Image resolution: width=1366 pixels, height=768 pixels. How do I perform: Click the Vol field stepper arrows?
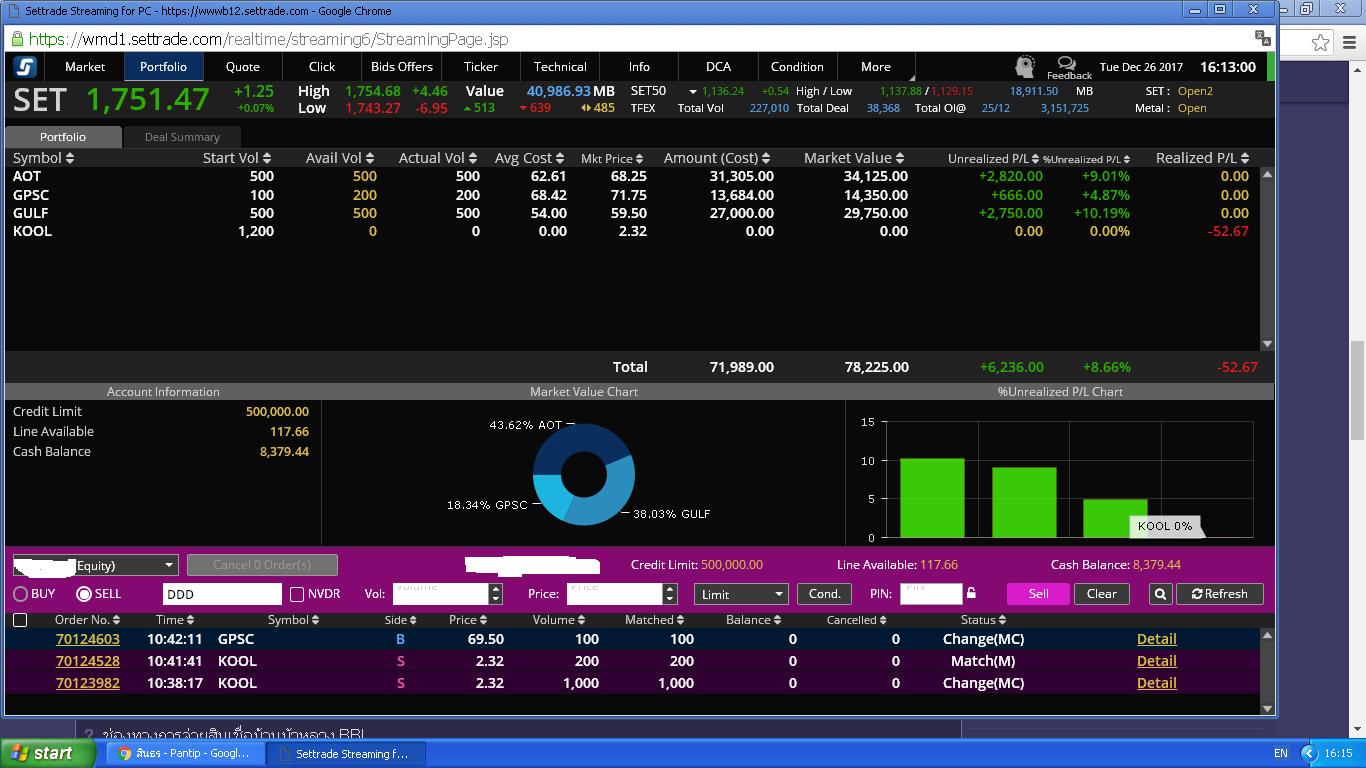(x=495, y=594)
